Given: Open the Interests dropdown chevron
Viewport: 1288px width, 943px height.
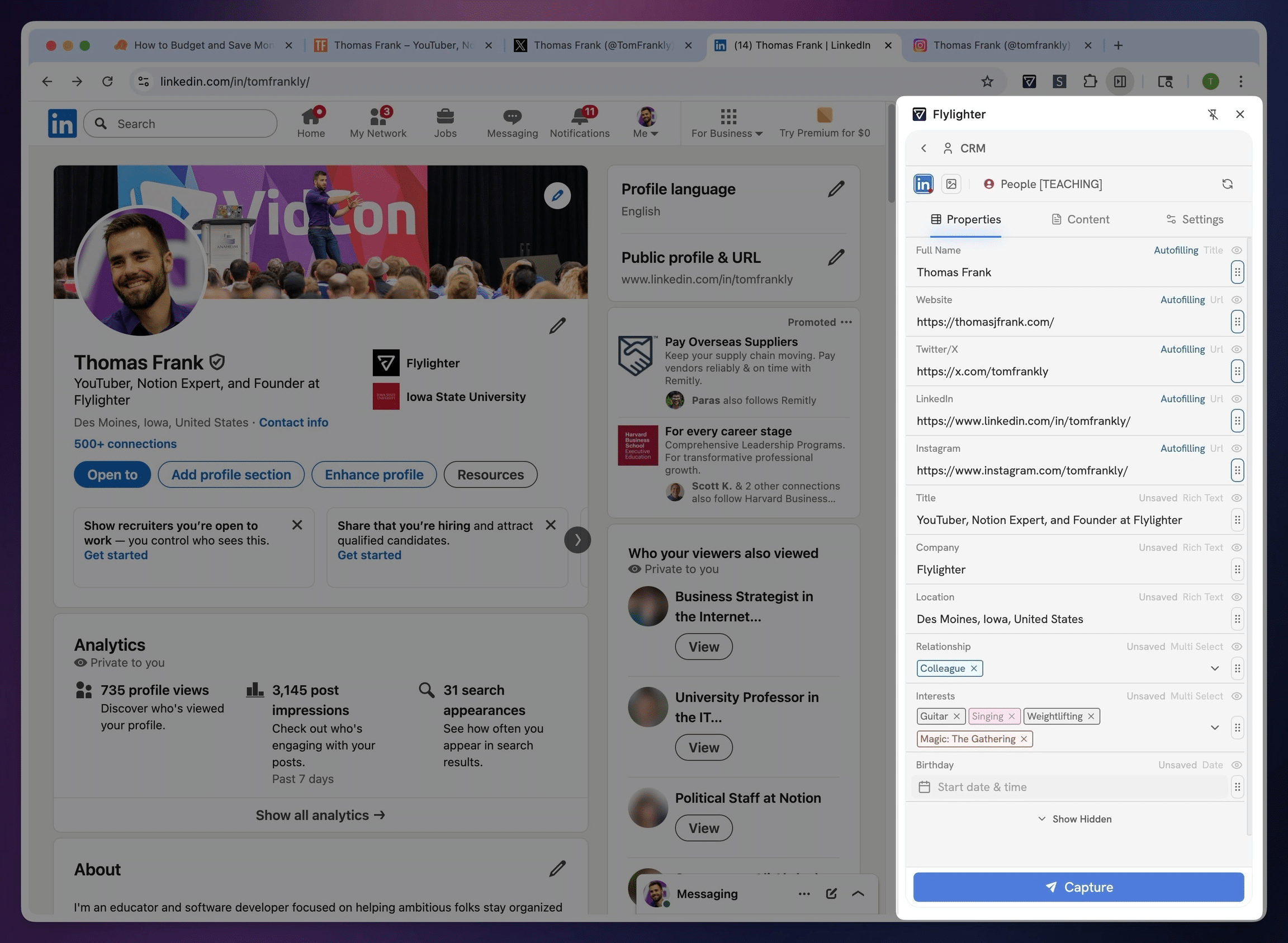Looking at the screenshot, I should click(x=1214, y=727).
